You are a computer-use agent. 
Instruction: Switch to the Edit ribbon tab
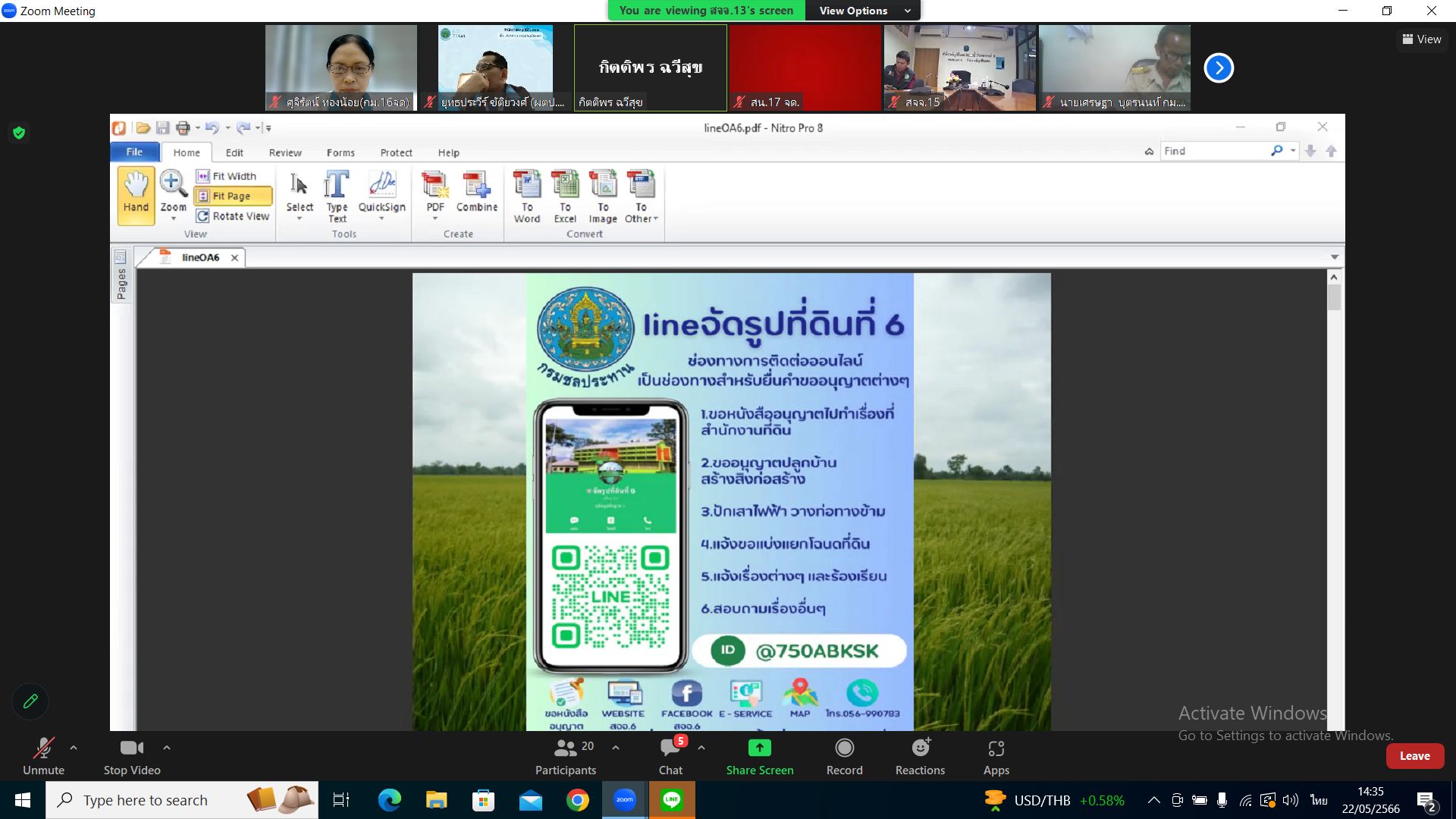coord(234,152)
